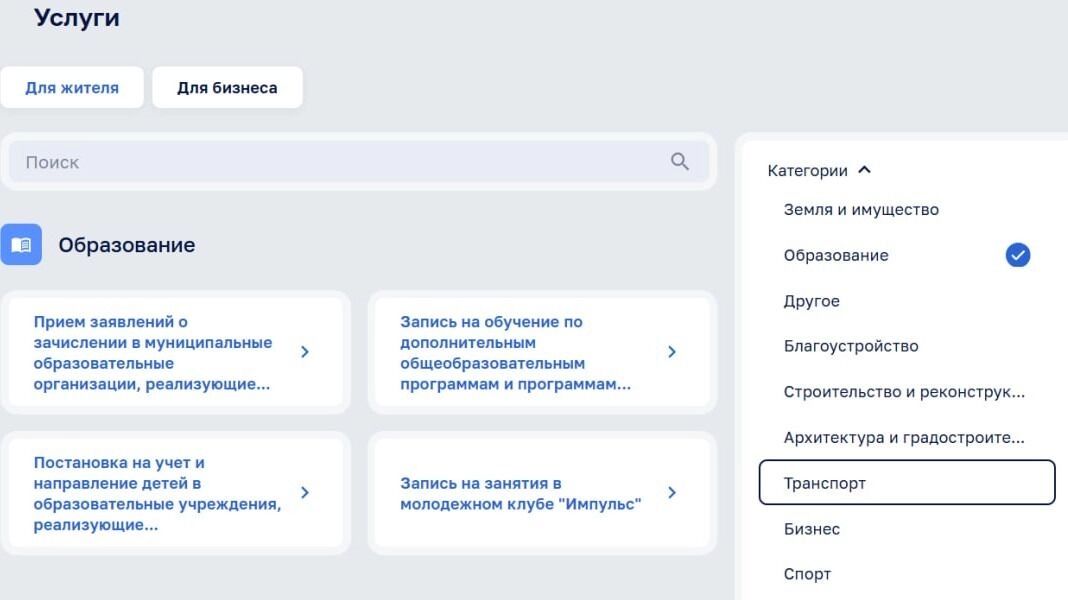Switch to Для жителя tab
This screenshot has height=600, width=1068.
72,88
